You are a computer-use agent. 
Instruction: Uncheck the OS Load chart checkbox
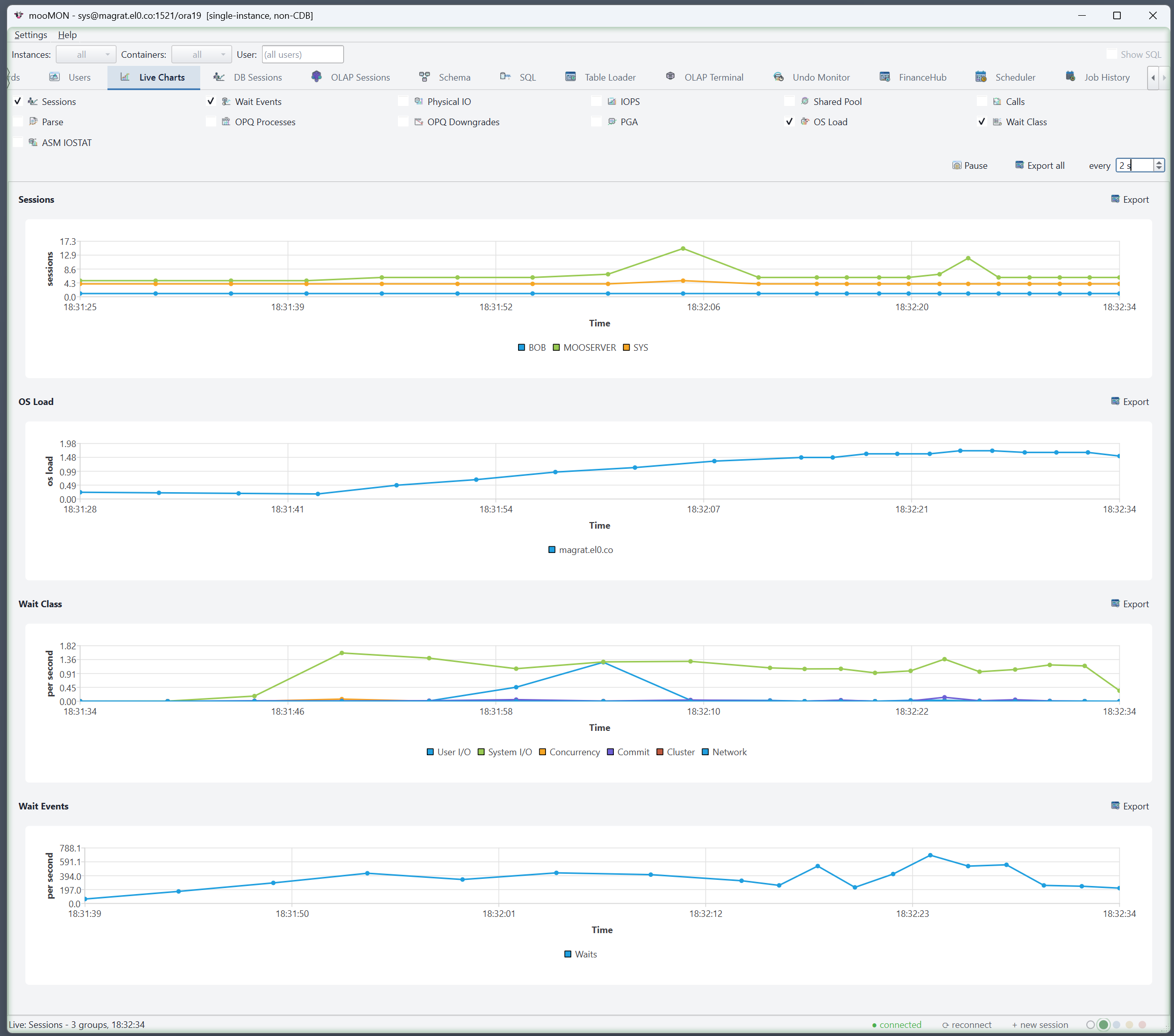789,122
